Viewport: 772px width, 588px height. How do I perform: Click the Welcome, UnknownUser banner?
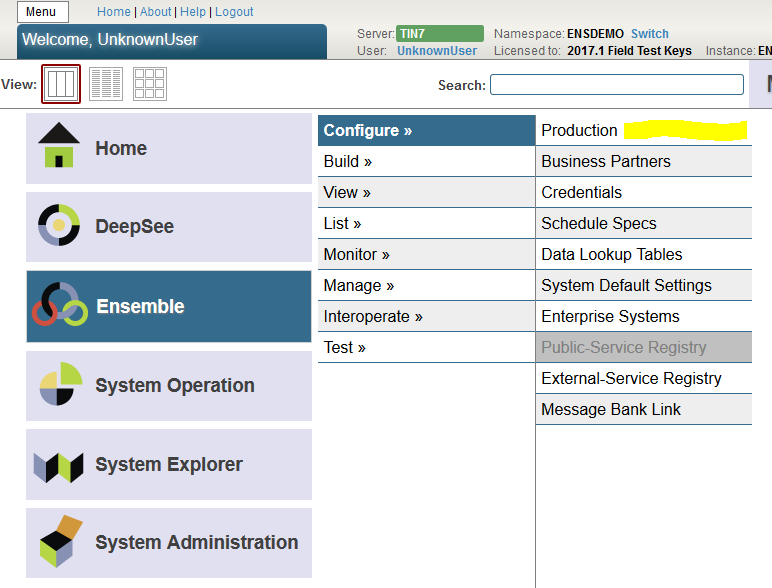tap(172, 41)
